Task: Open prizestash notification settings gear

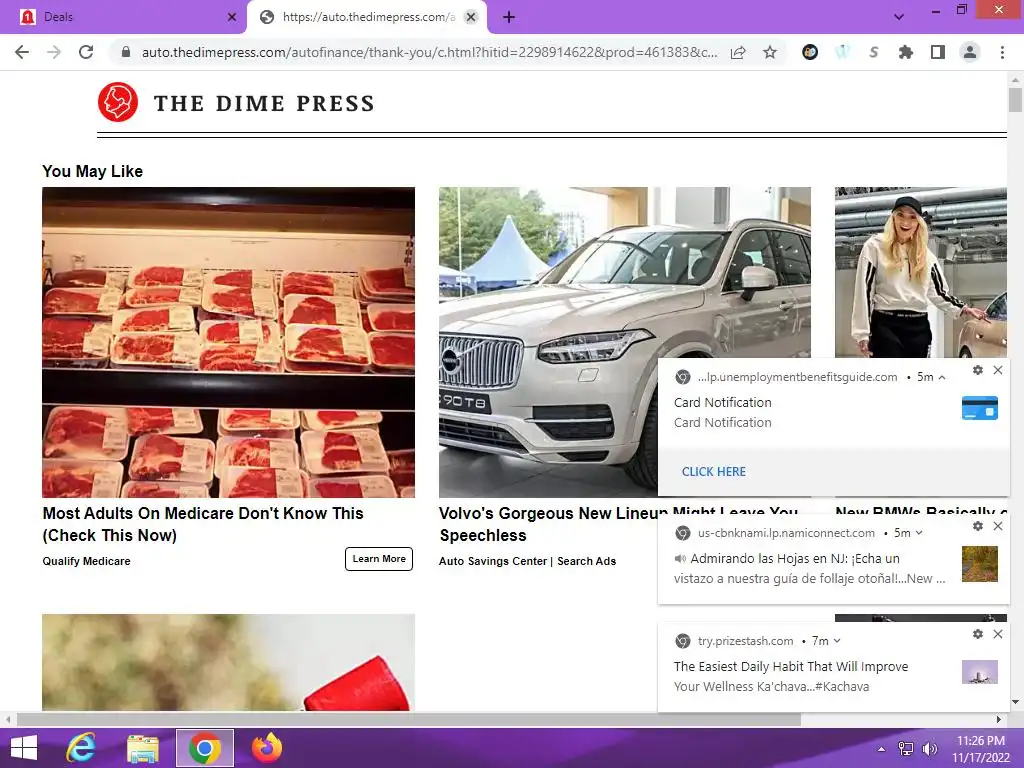Action: [978, 634]
